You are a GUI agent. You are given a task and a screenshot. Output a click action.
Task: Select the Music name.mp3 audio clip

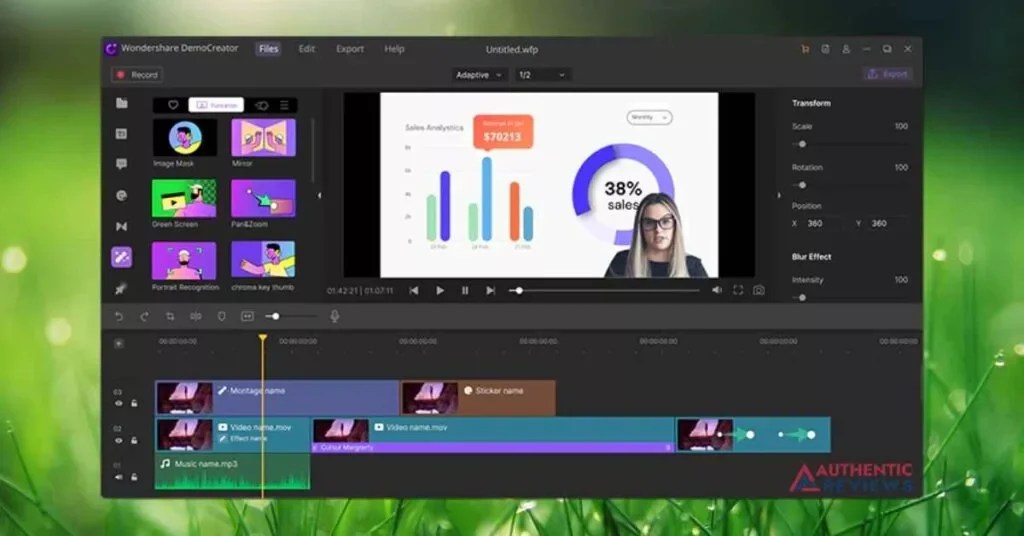point(232,472)
